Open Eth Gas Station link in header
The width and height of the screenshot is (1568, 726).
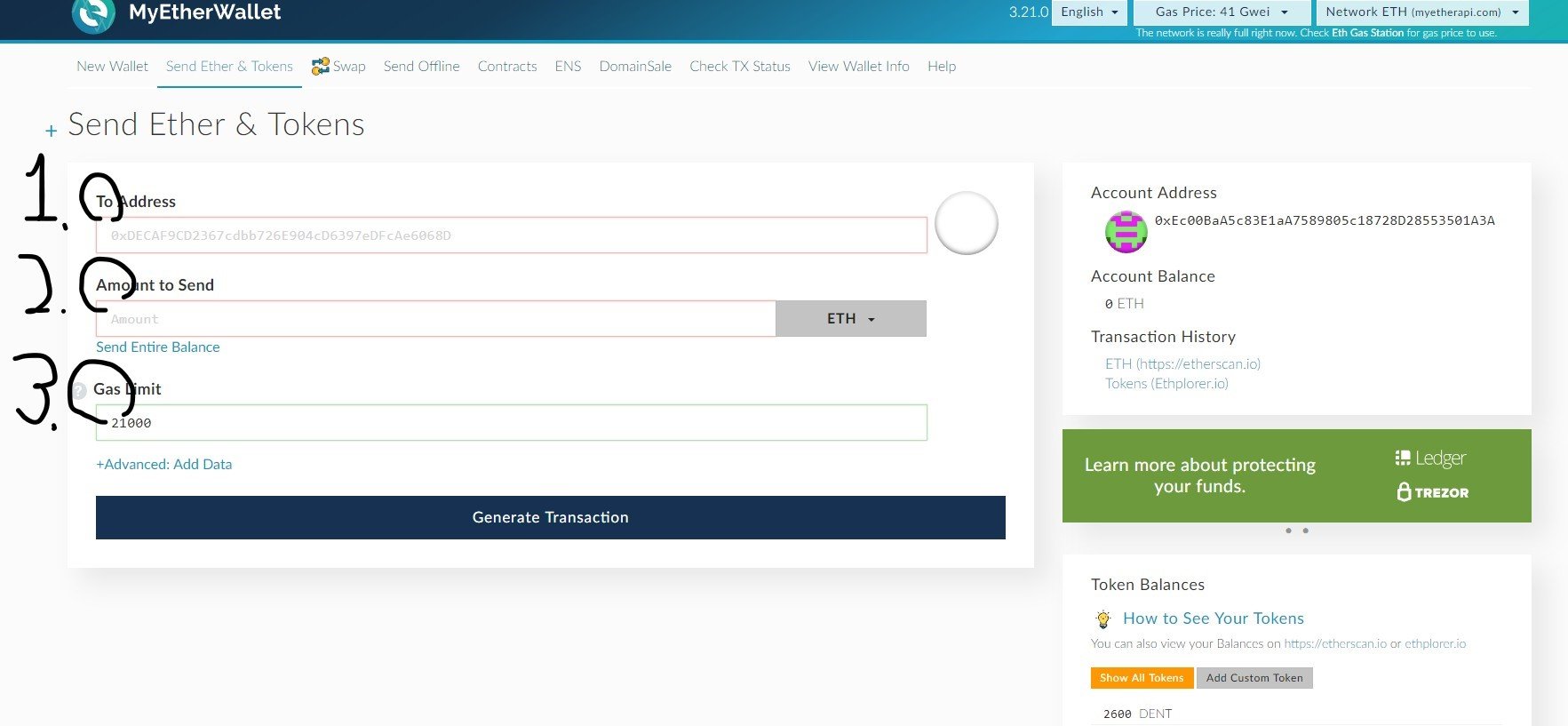[1368, 33]
